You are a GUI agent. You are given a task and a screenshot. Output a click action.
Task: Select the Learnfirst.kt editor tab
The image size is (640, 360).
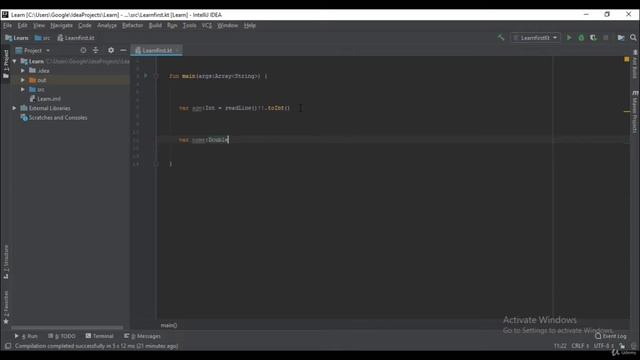[x=157, y=50]
